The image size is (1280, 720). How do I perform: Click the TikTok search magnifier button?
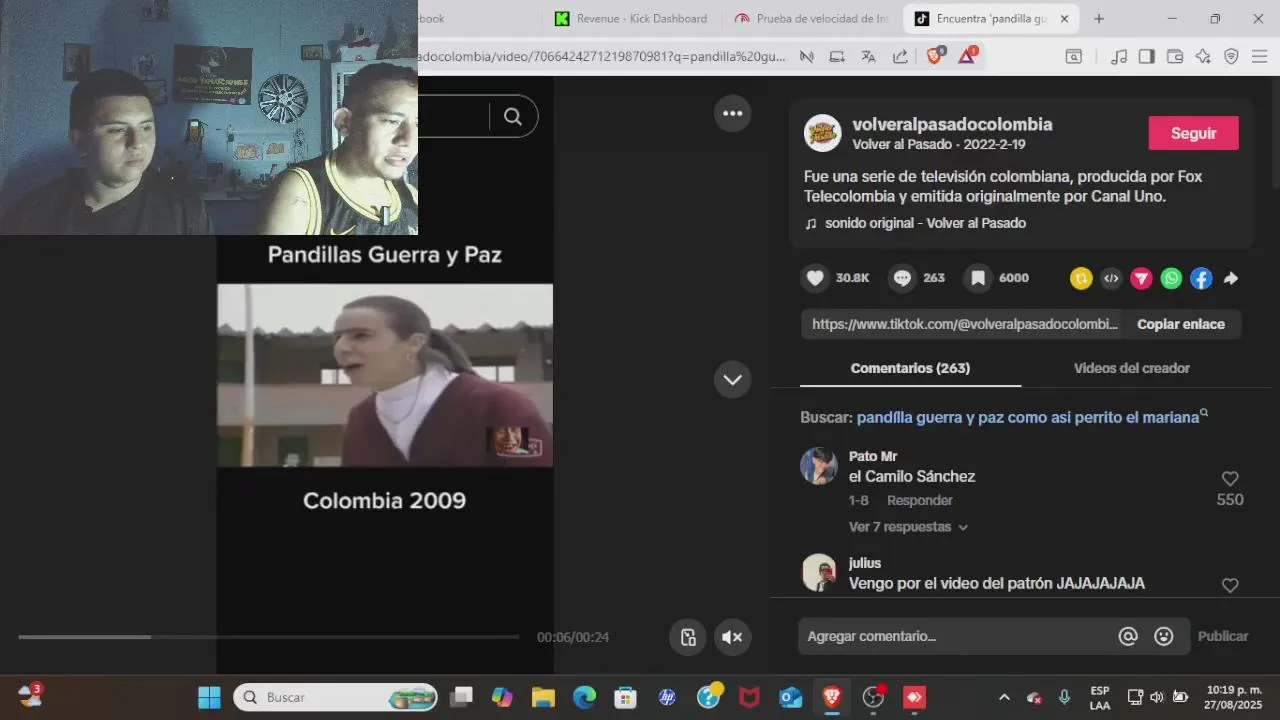513,117
